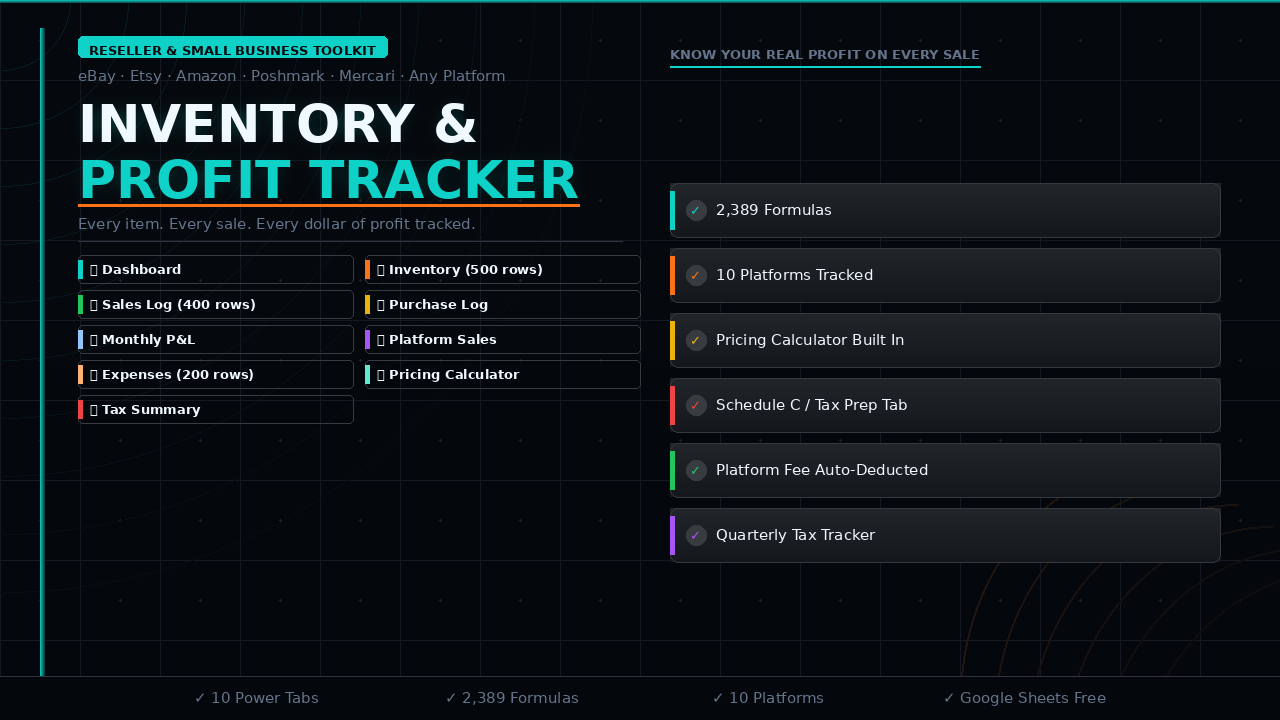The height and width of the screenshot is (720, 1280).
Task: Click "✓ 10 Power Tabs" in the footer
Action: [257, 698]
